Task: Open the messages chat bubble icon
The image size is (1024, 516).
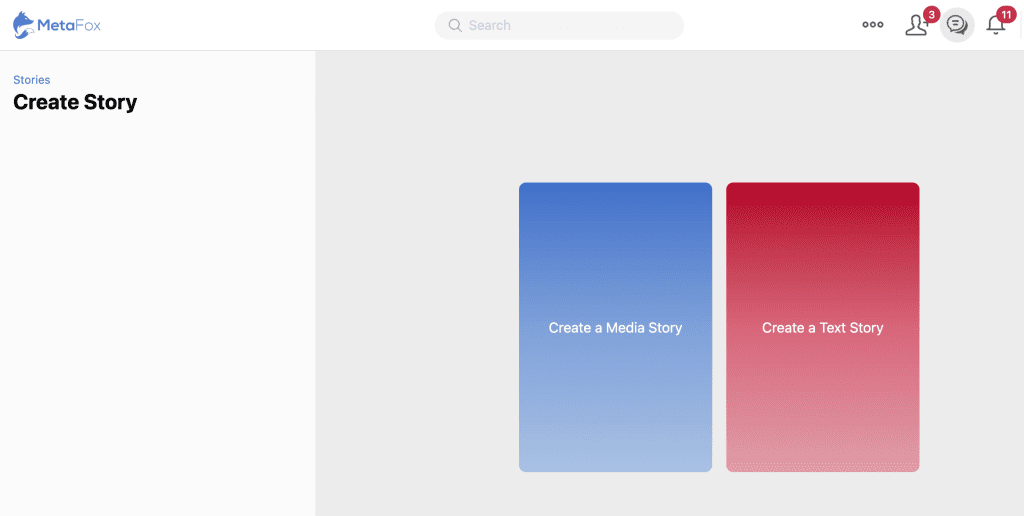Action: (957, 25)
